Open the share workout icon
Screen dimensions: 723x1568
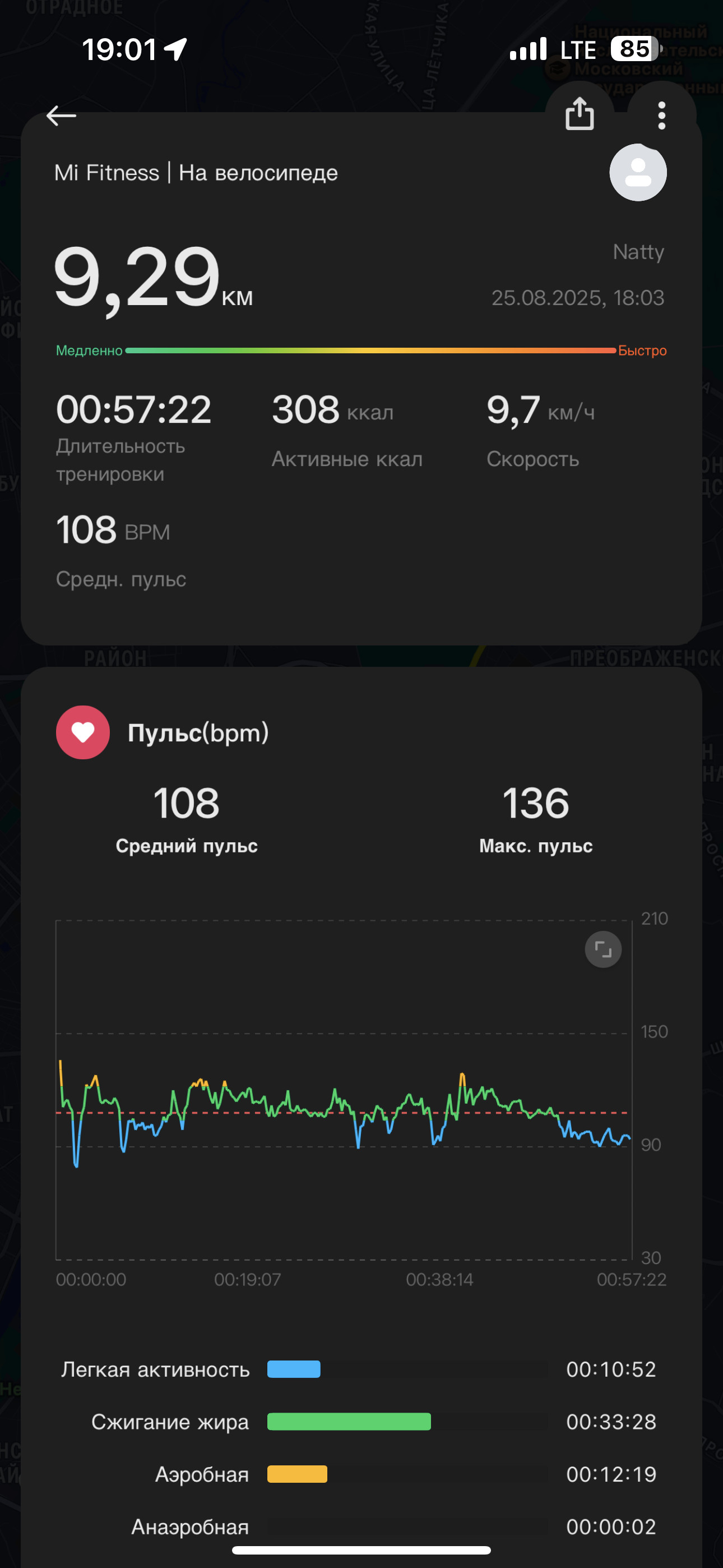[x=580, y=113]
